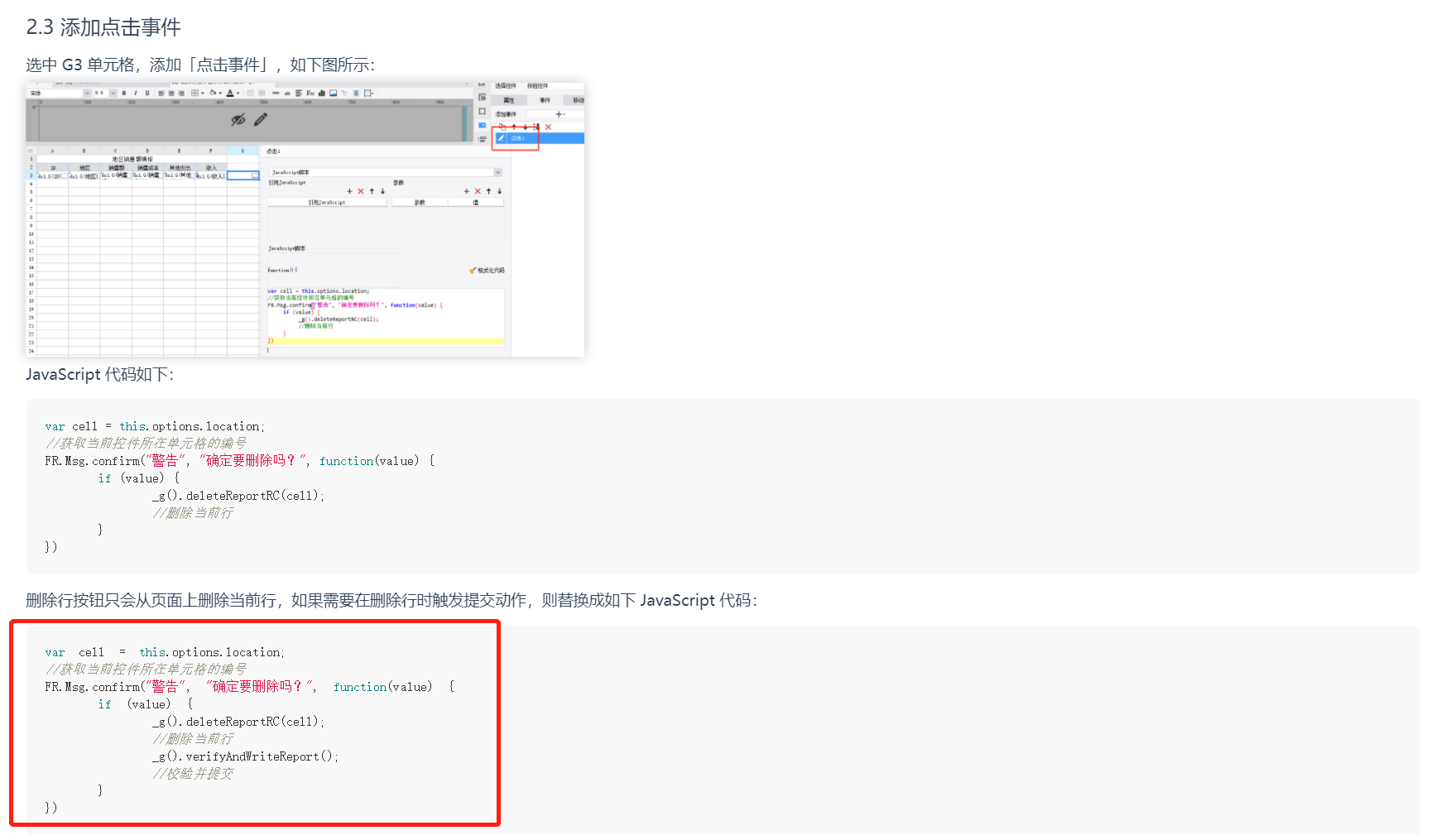This screenshot has width=1436, height=840.
Task: Click the add plus icon under 参数
Action: (467, 191)
